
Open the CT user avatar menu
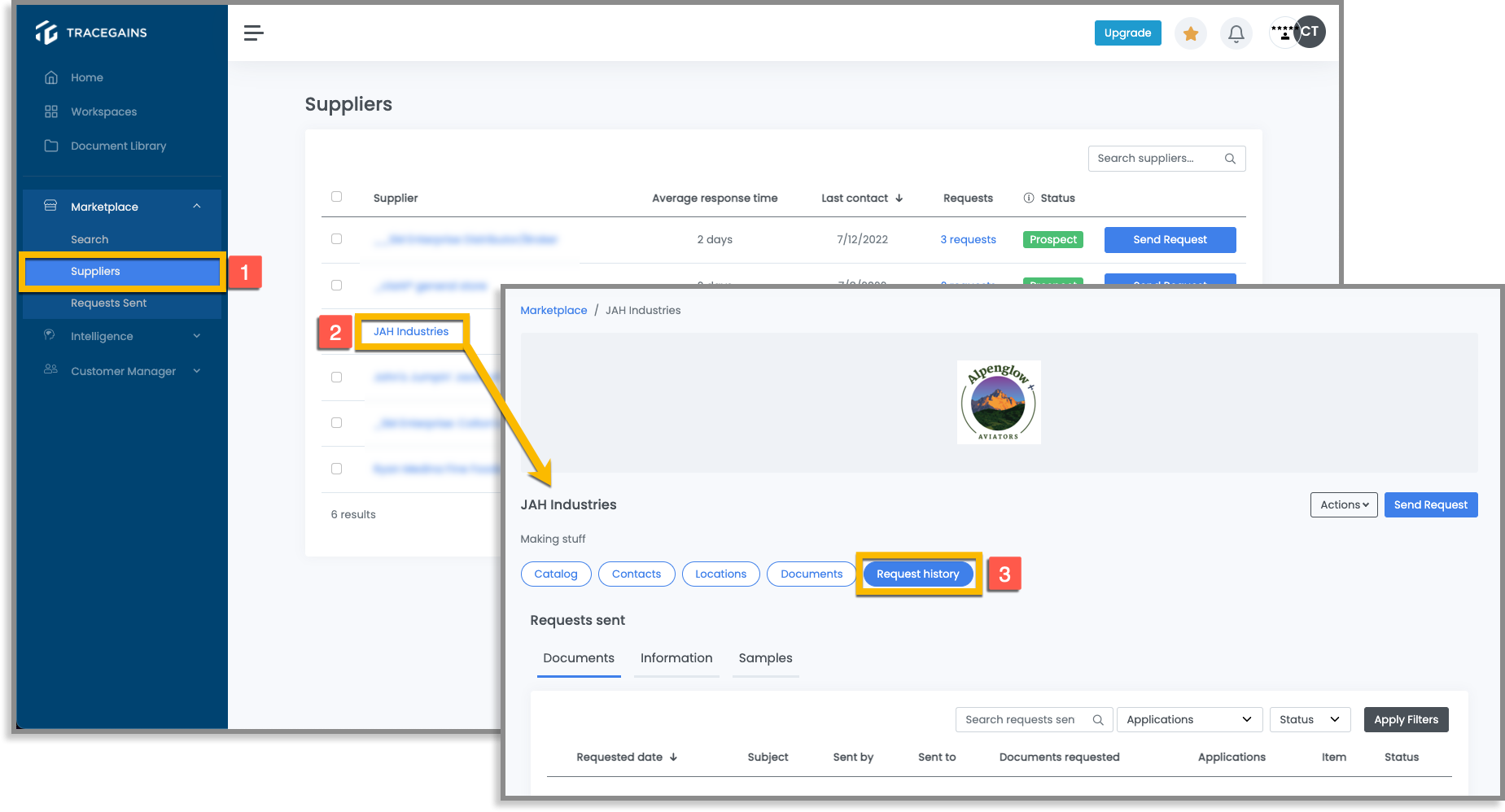pyautogui.click(x=1309, y=32)
